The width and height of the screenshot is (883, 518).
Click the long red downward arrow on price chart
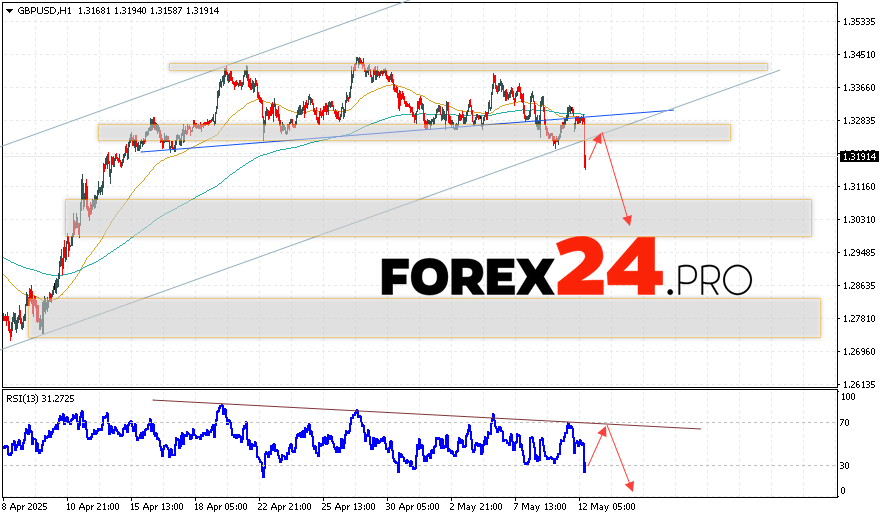tap(616, 180)
